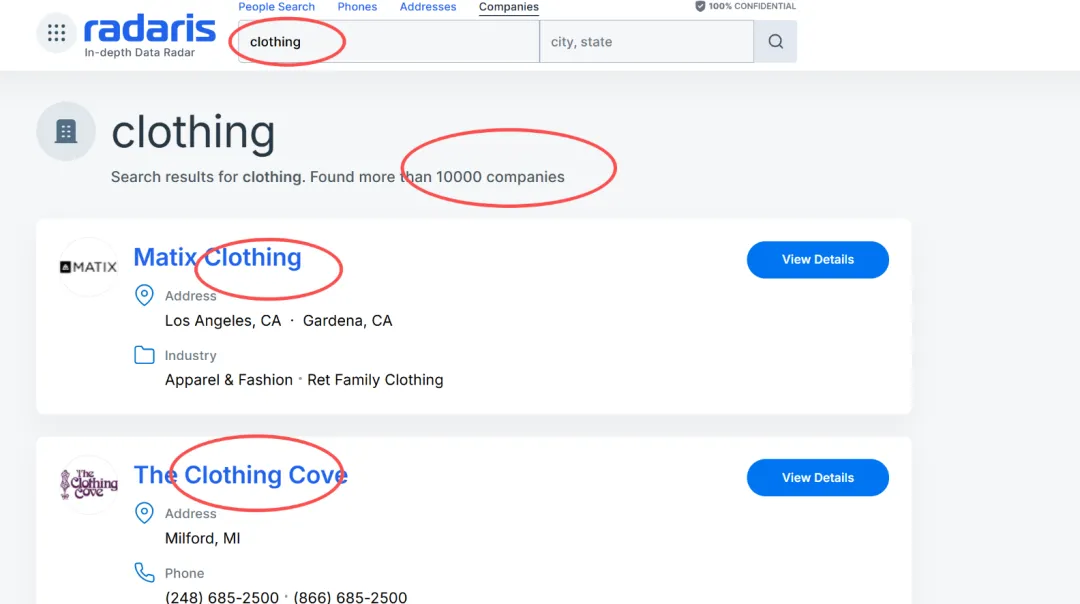Switch to Phones tab
The height and width of the screenshot is (604, 1080).
coord(357,7)
